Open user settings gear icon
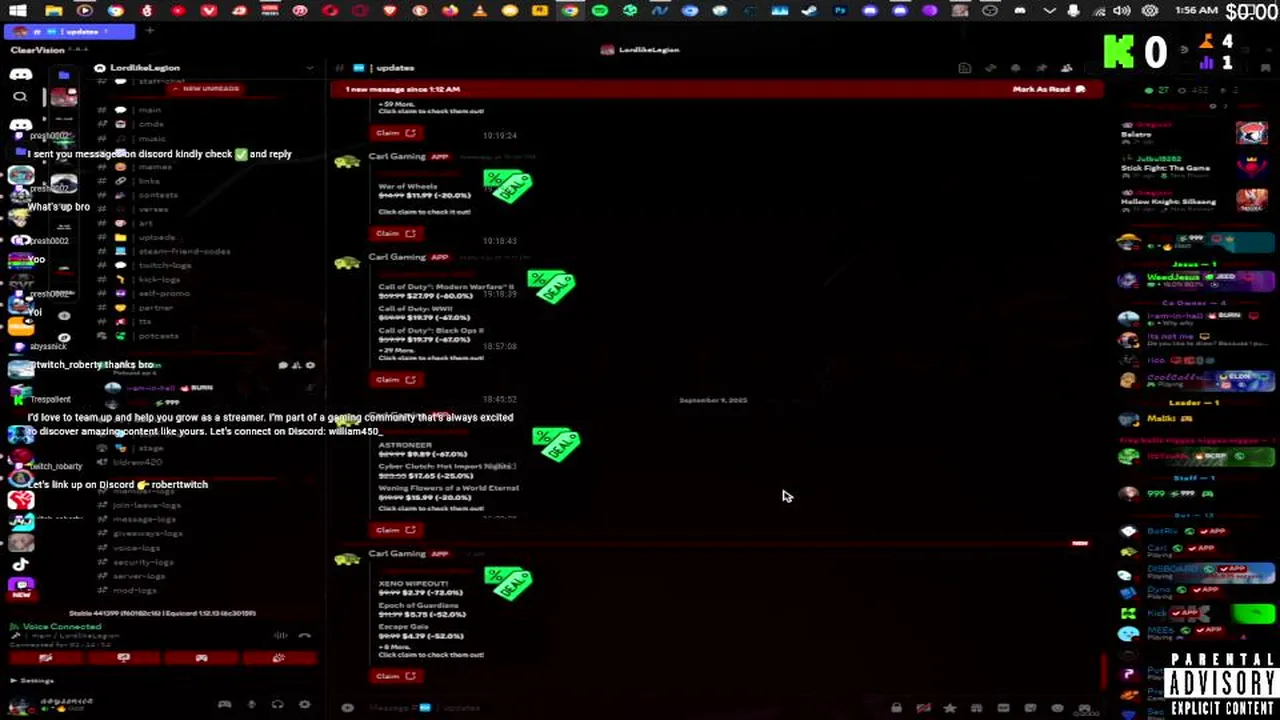The image size is (1280, 720). pos(304,705)
